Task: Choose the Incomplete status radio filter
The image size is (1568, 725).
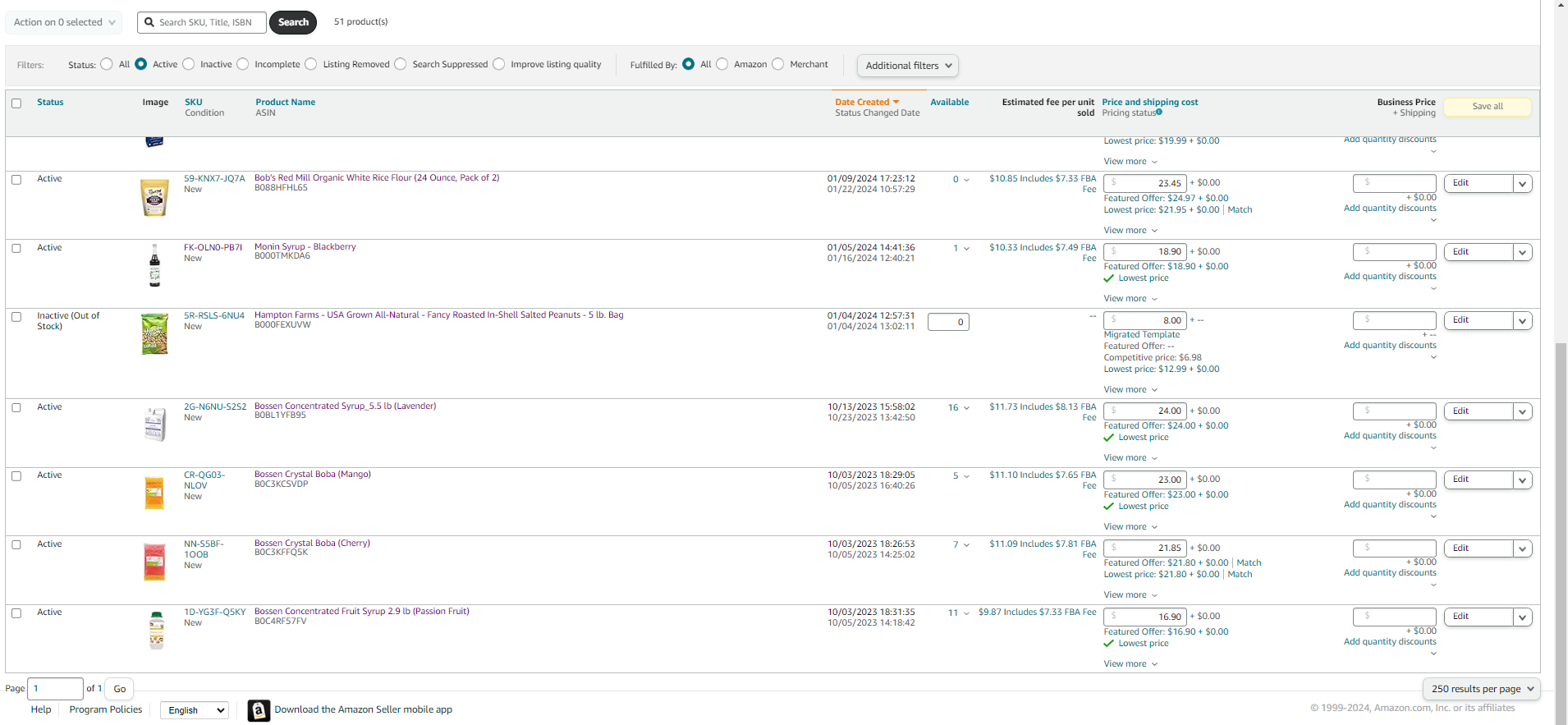Action: point(243,64)
